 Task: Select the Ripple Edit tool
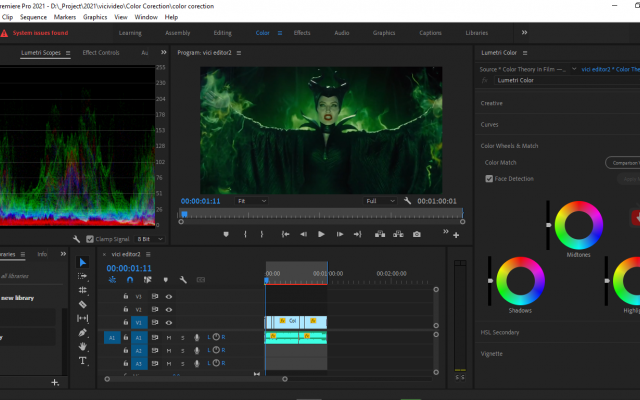(x=82, y=290)
